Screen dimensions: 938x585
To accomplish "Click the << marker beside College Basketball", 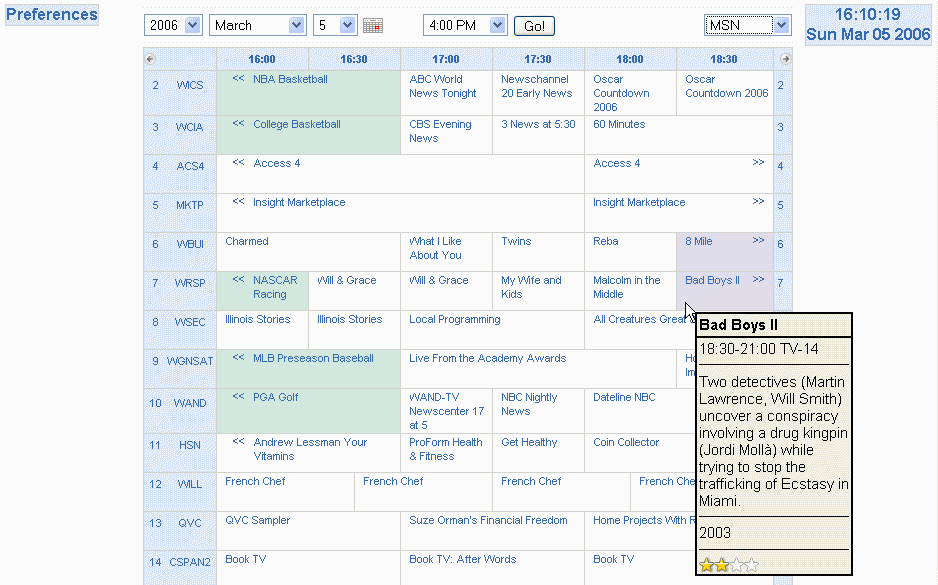I will [x=238, y=123].
